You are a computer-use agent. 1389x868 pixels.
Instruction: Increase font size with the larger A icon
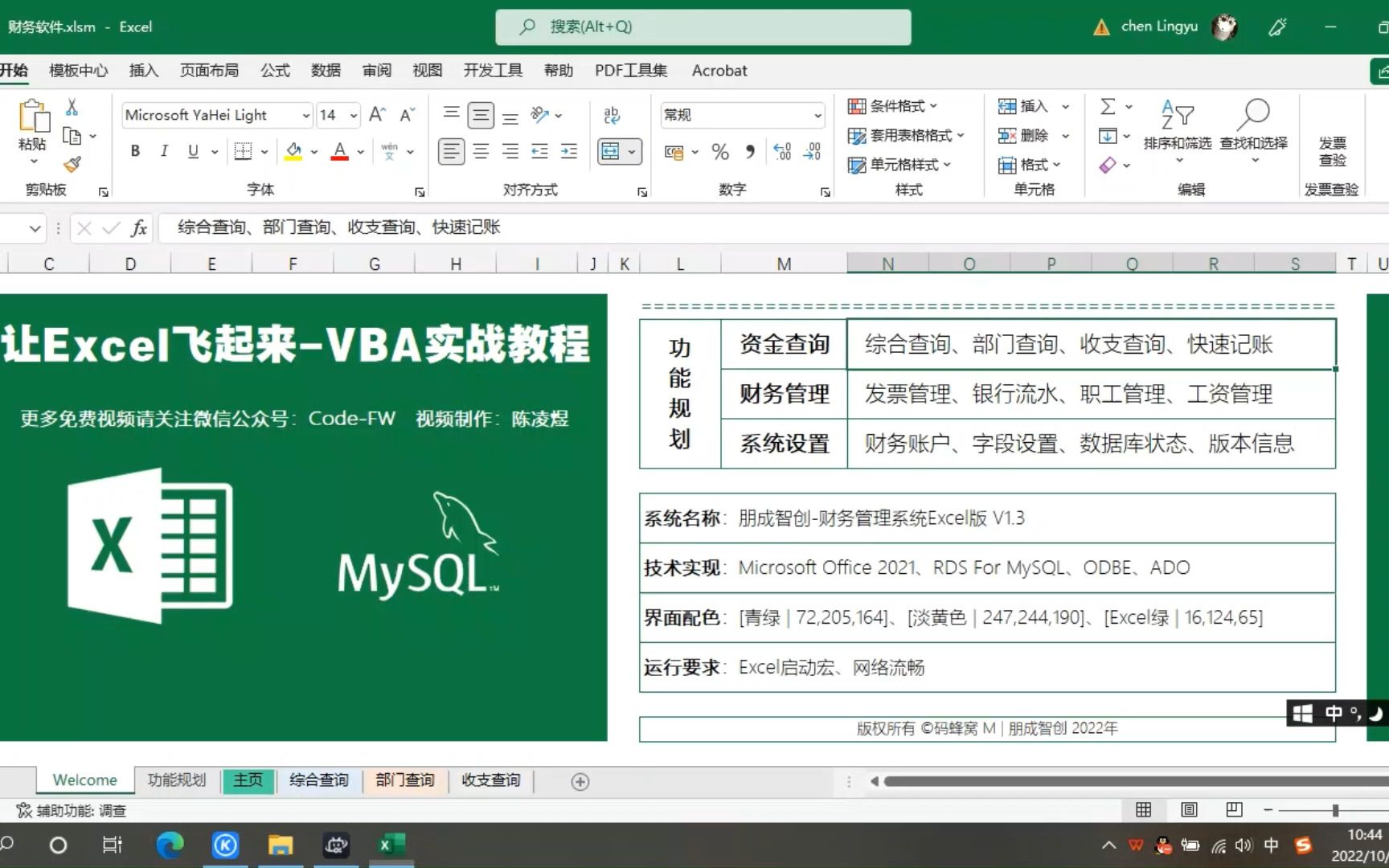pos(377,115)
